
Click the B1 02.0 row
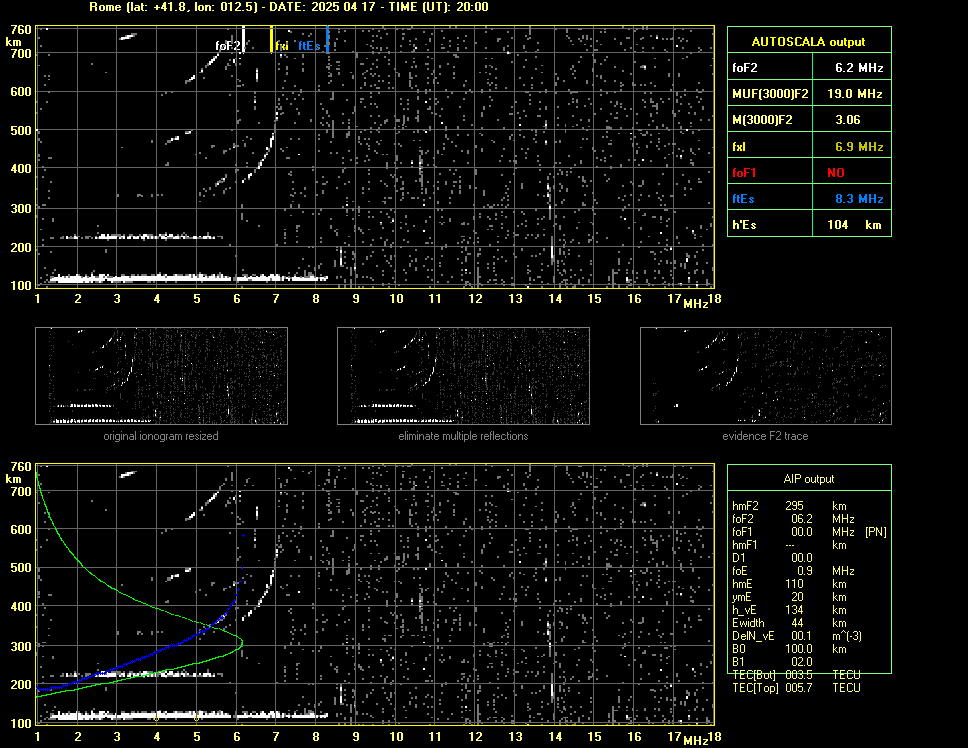click(x=772, y=662)
